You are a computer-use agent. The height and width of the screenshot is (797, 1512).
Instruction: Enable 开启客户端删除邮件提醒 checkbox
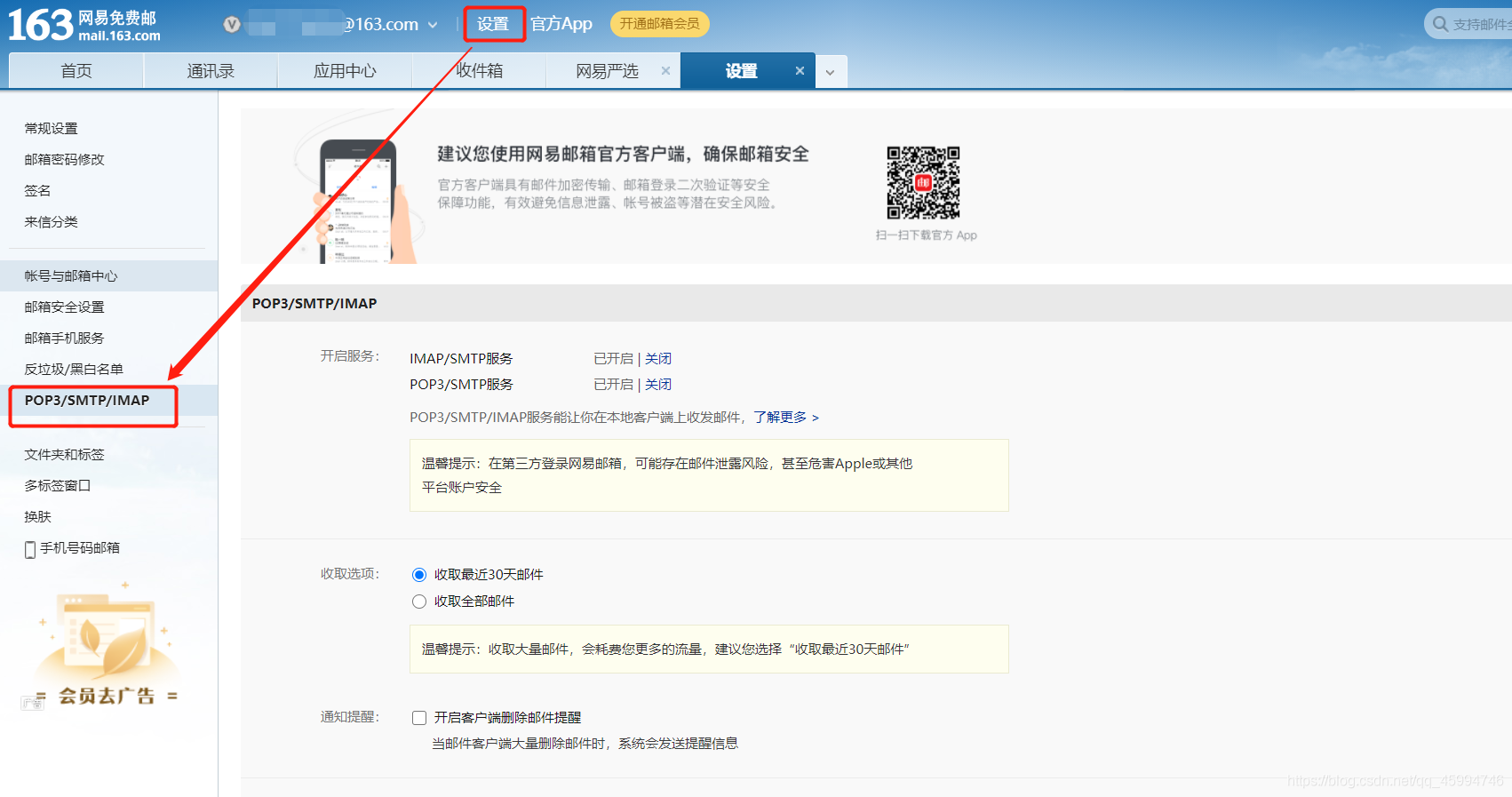[x=419, y=718]
